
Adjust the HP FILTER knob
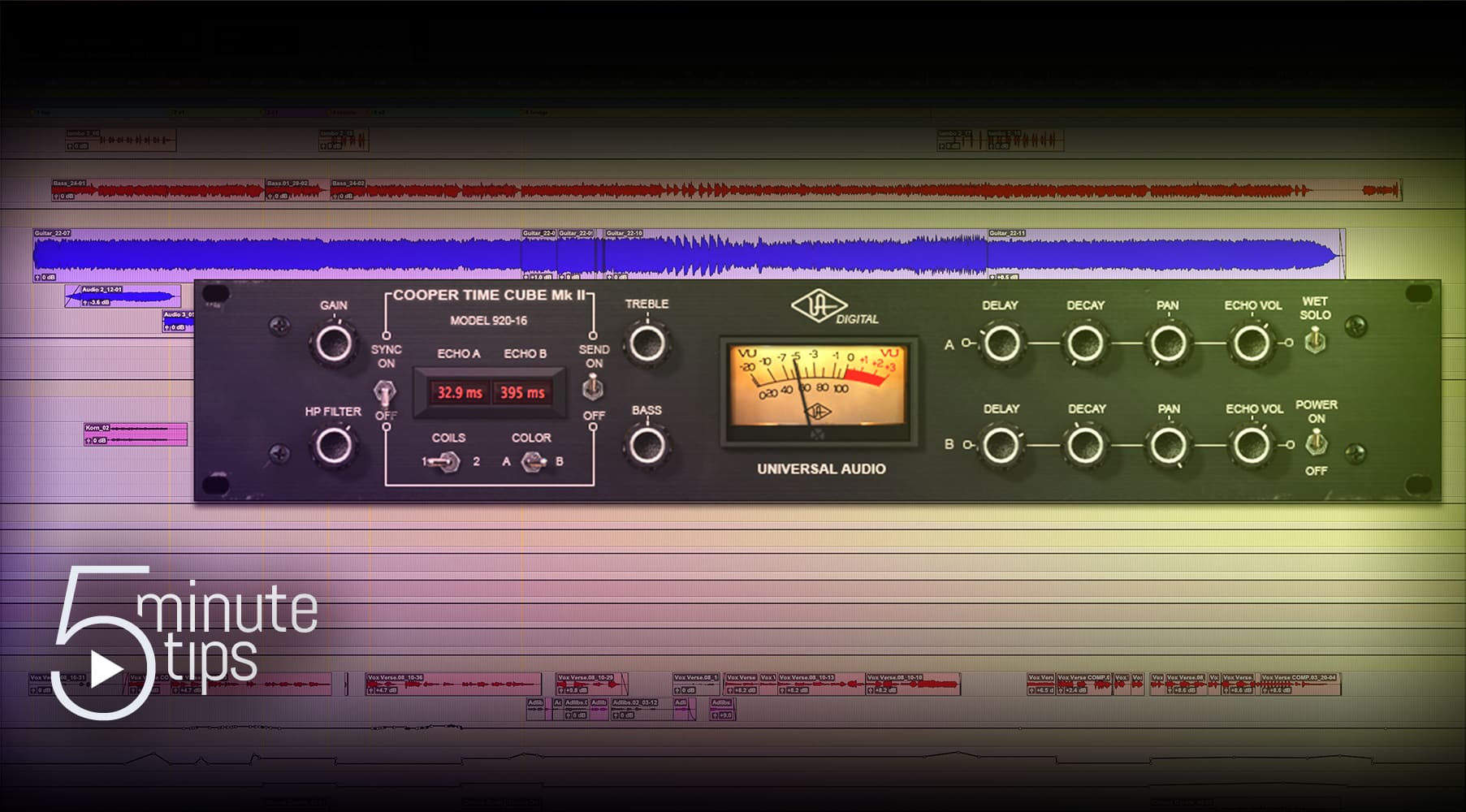(333, 446)
